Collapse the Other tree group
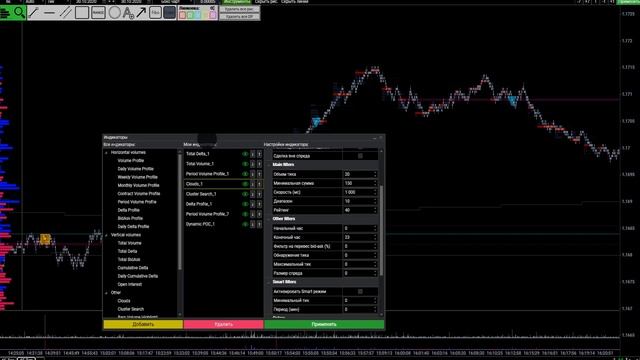Image resolution: width=640 pixels, height=360 pixels. coord(107,293)
